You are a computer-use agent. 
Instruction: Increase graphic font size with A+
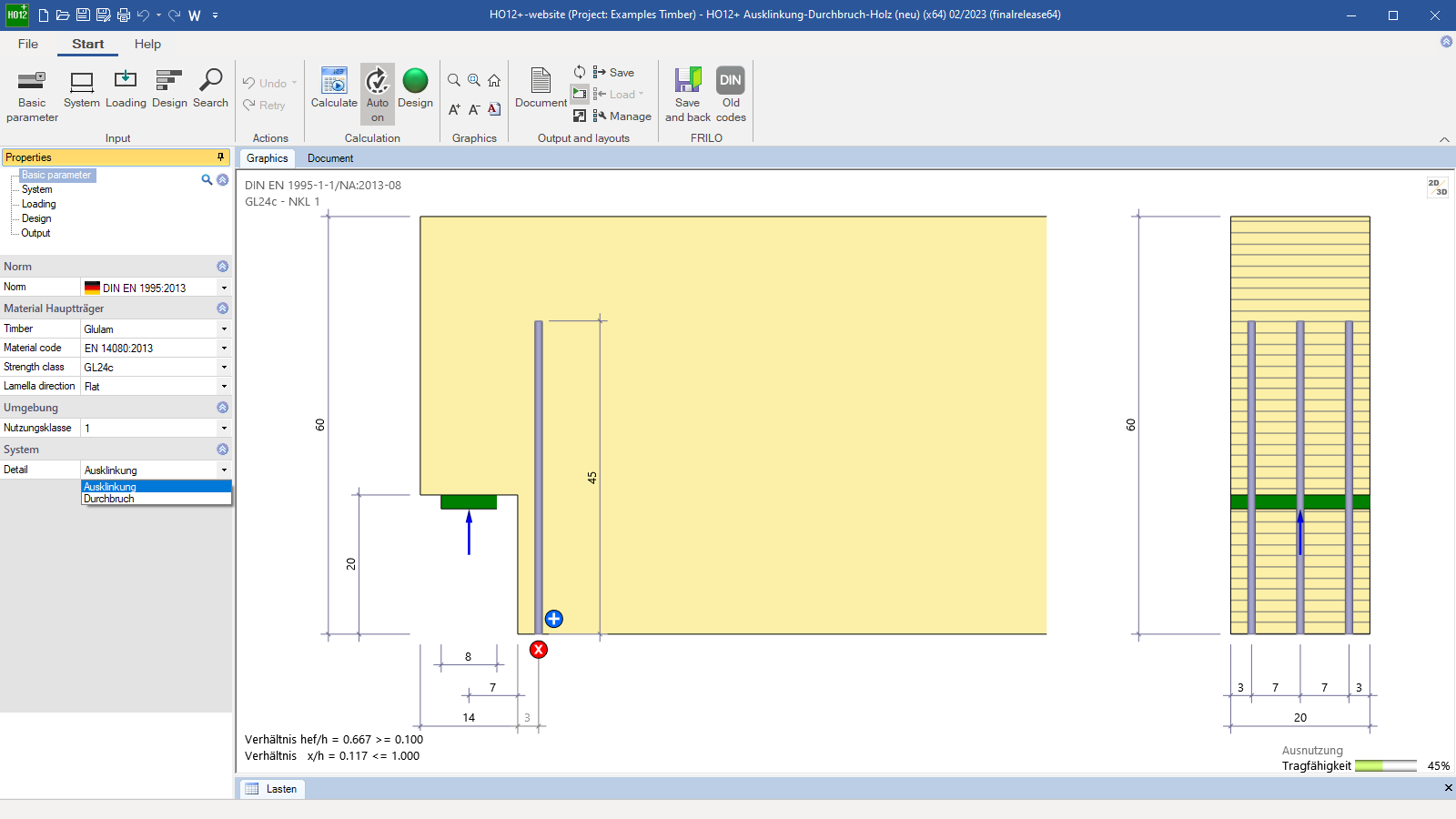click(x=454, y=109)
